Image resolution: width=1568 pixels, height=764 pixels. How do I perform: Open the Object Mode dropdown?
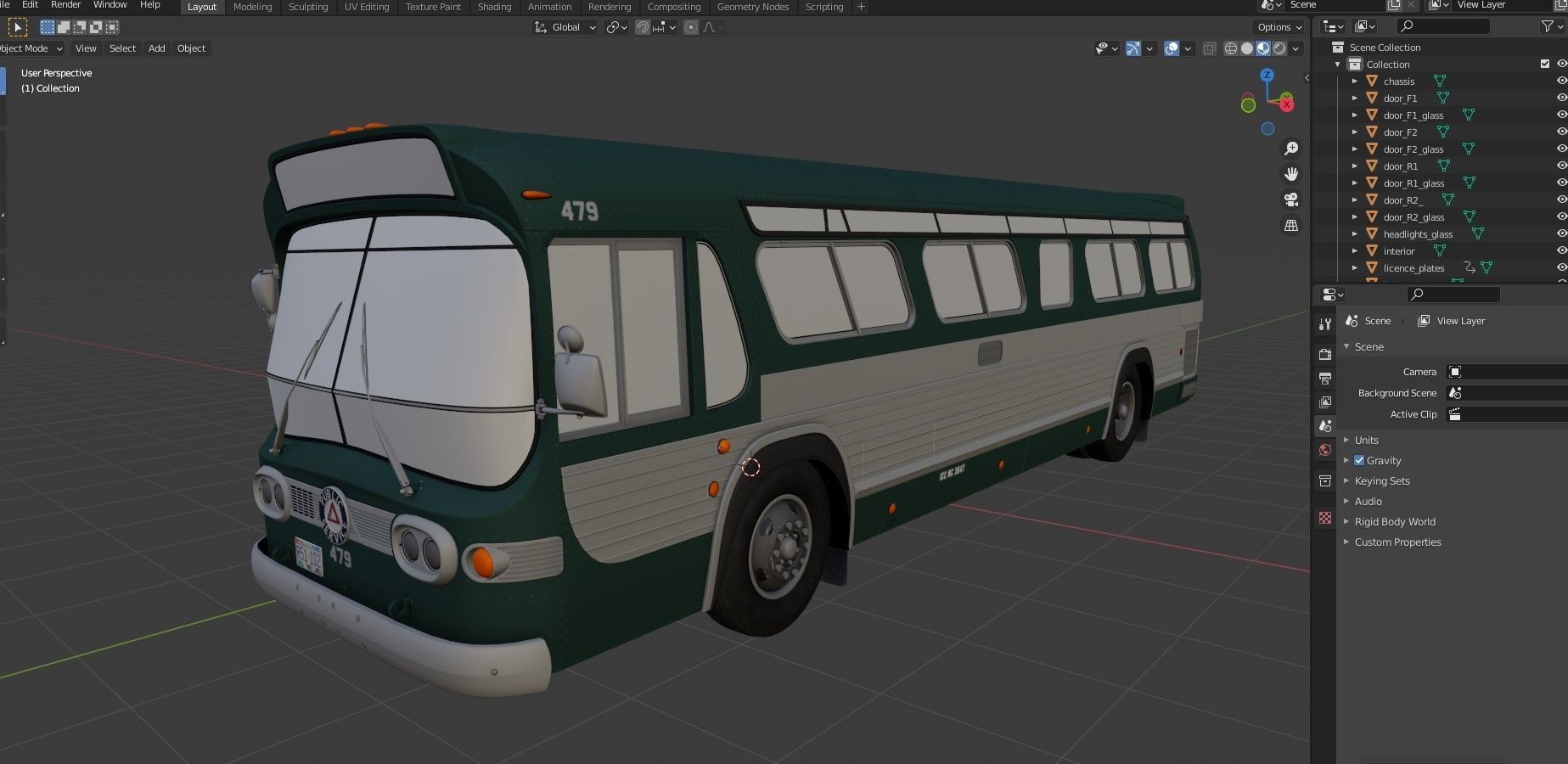point(31,48)
